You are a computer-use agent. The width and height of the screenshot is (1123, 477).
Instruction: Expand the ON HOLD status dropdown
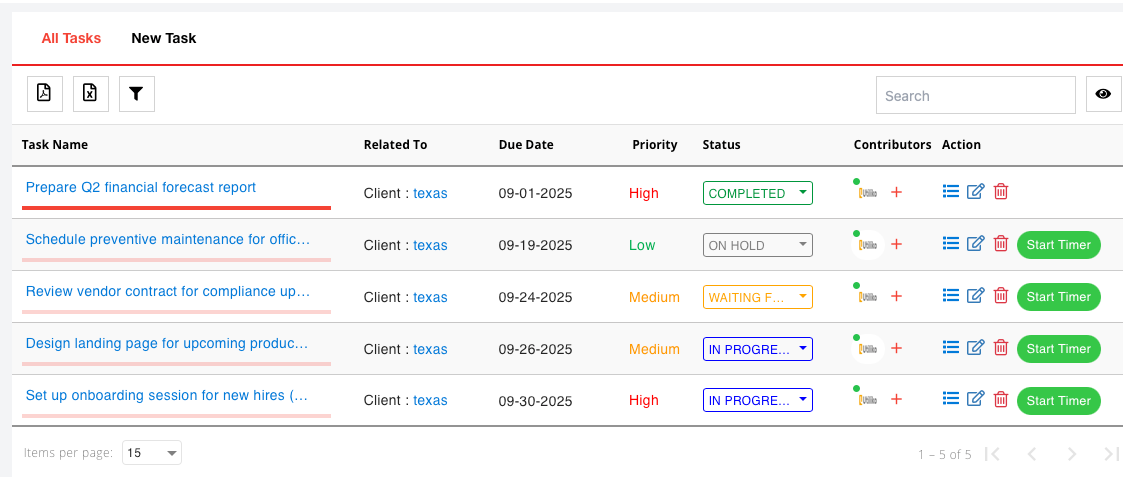pyautogui.click(x=758, y=245)
